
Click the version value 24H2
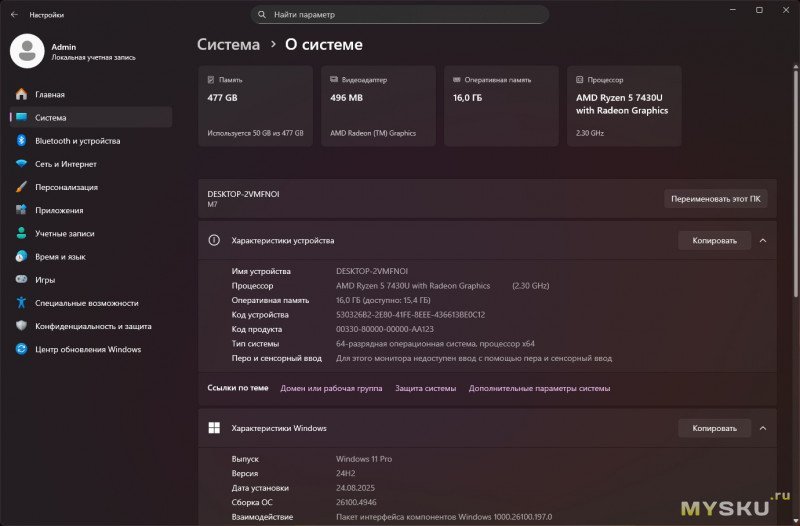(345, 473)
